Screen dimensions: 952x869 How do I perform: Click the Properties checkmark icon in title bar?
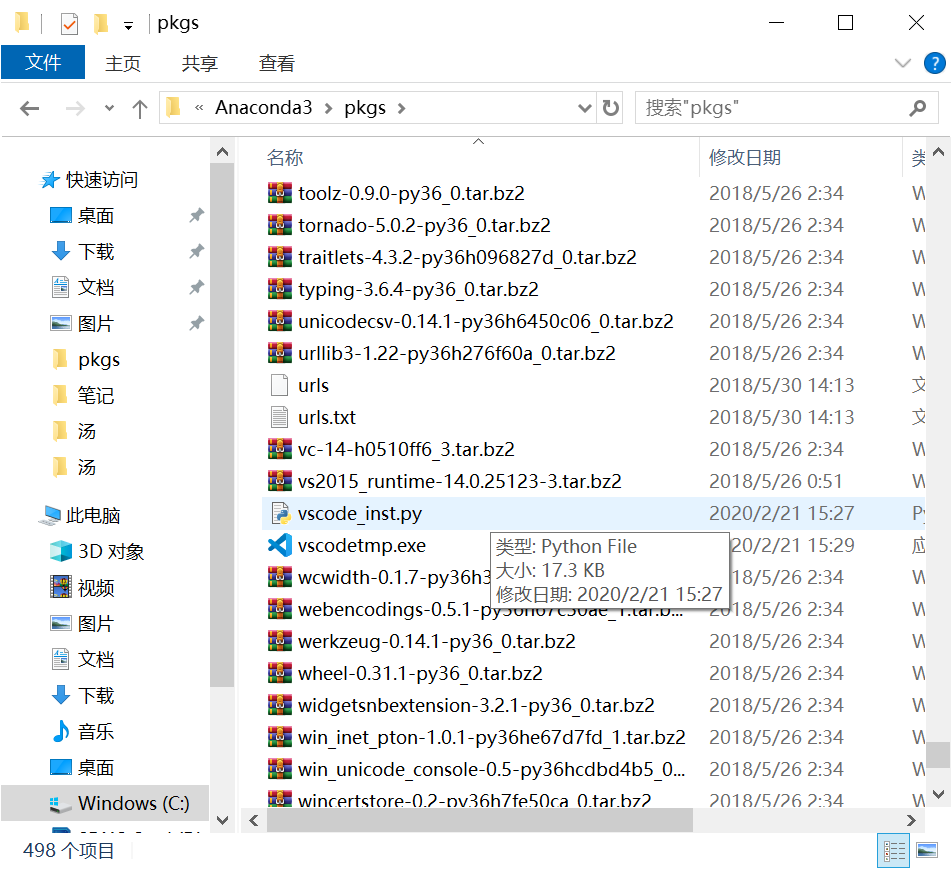pos(69,24)
